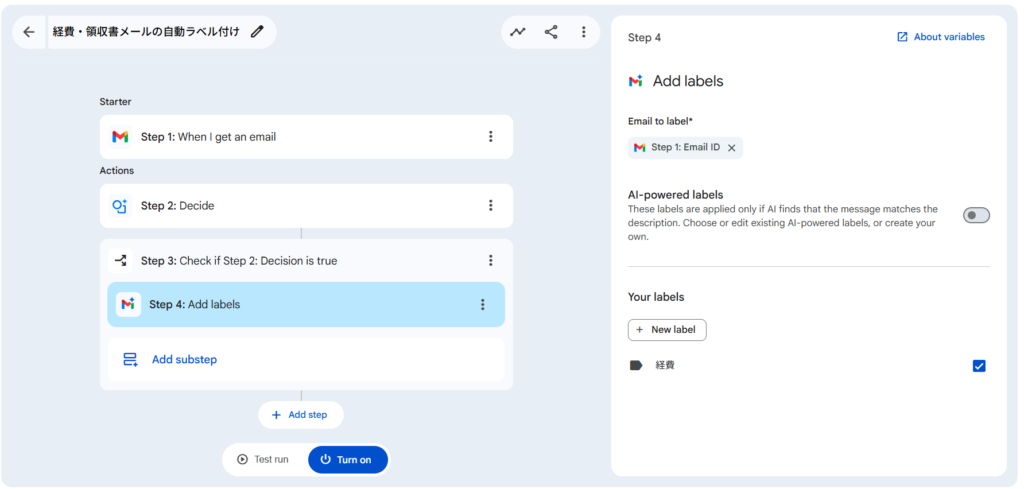Image resolution: width=1024 pixels, height=489 pixels.
Task: Click the back arrow icon
Action: pos(28,32)
